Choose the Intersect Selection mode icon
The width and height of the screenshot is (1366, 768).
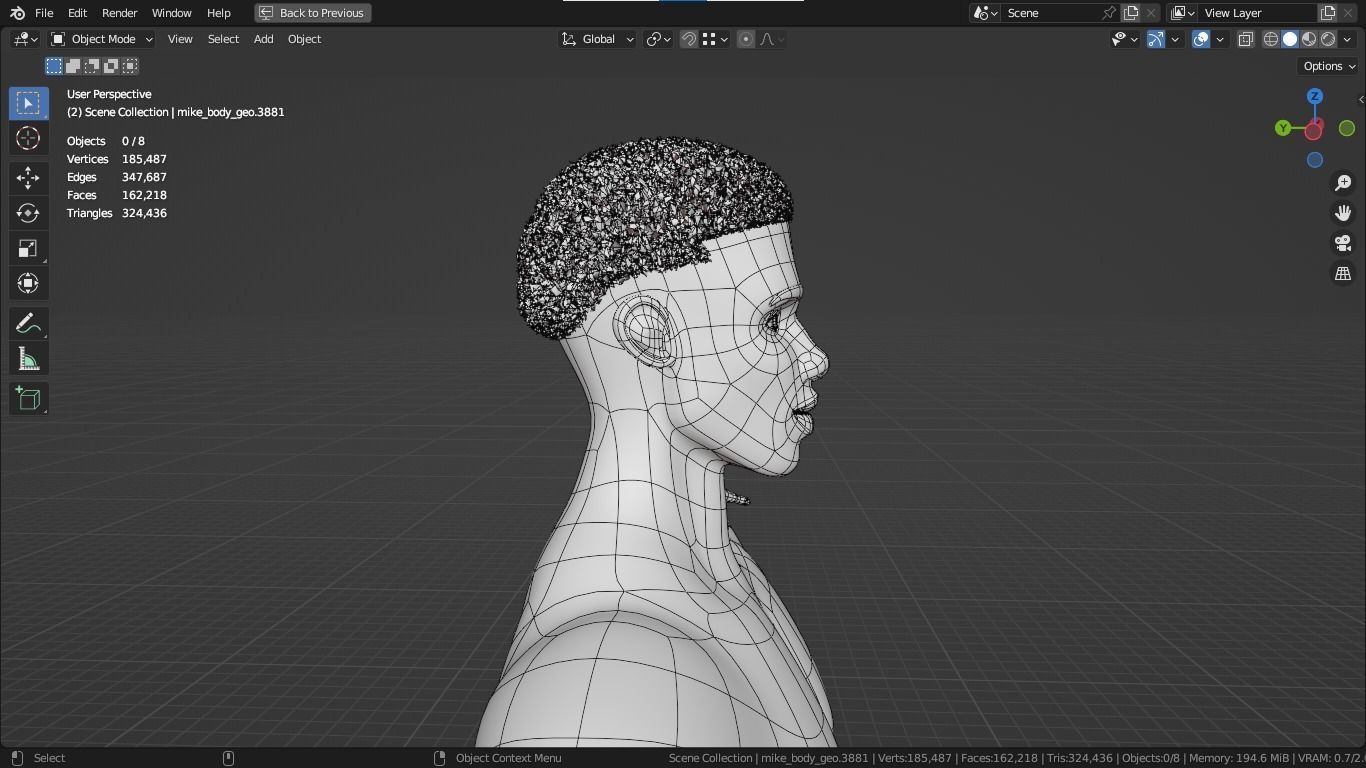130,66
